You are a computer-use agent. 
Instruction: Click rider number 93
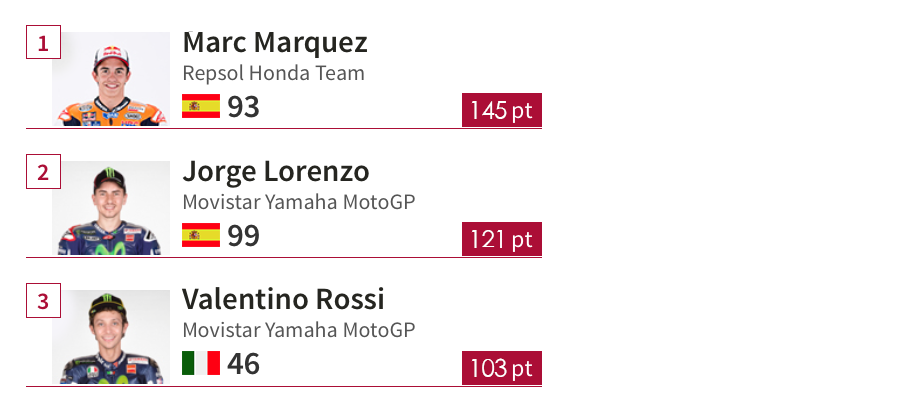tap(243, 107)
